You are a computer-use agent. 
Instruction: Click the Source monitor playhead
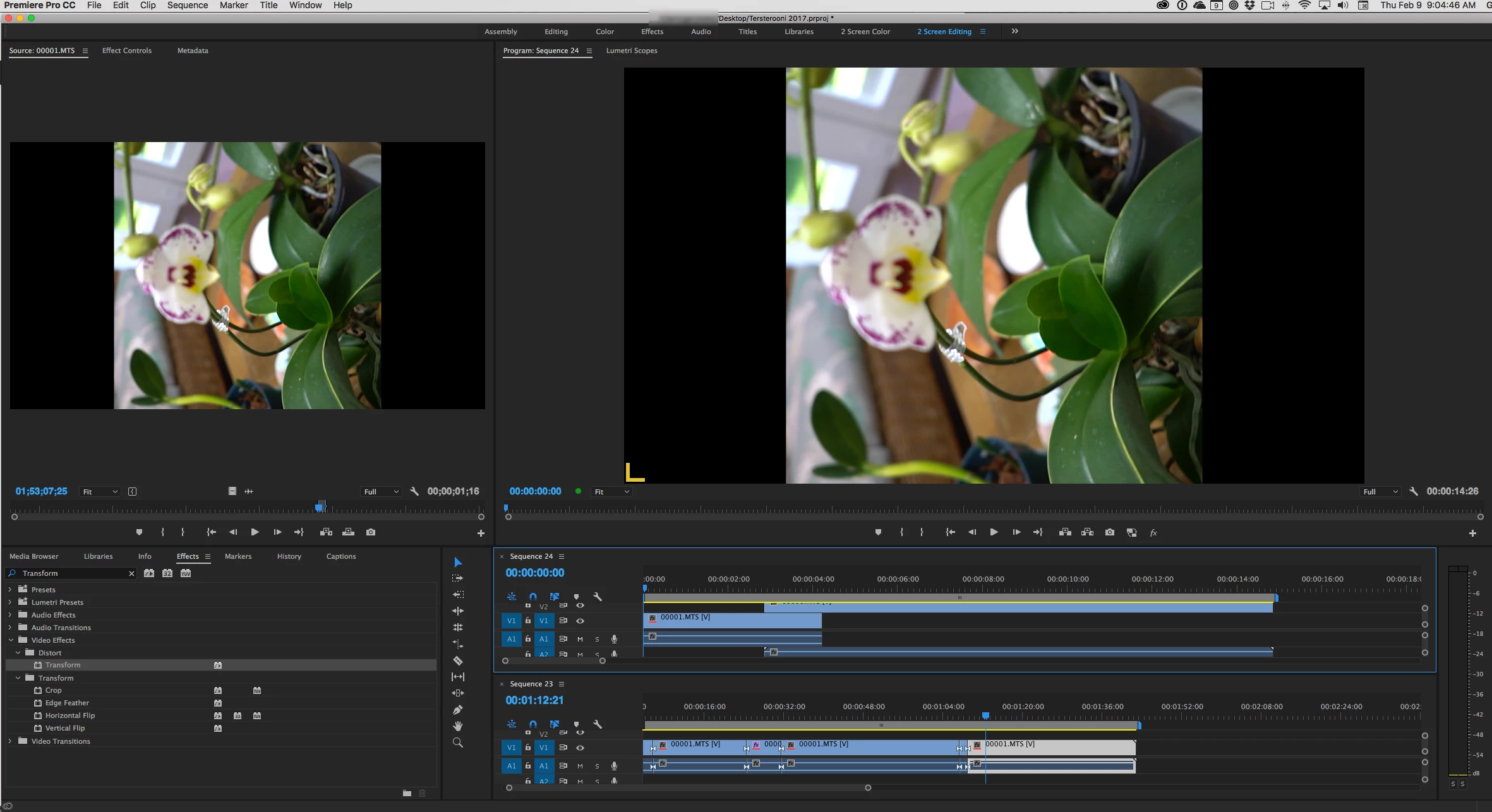click(320, 507)
